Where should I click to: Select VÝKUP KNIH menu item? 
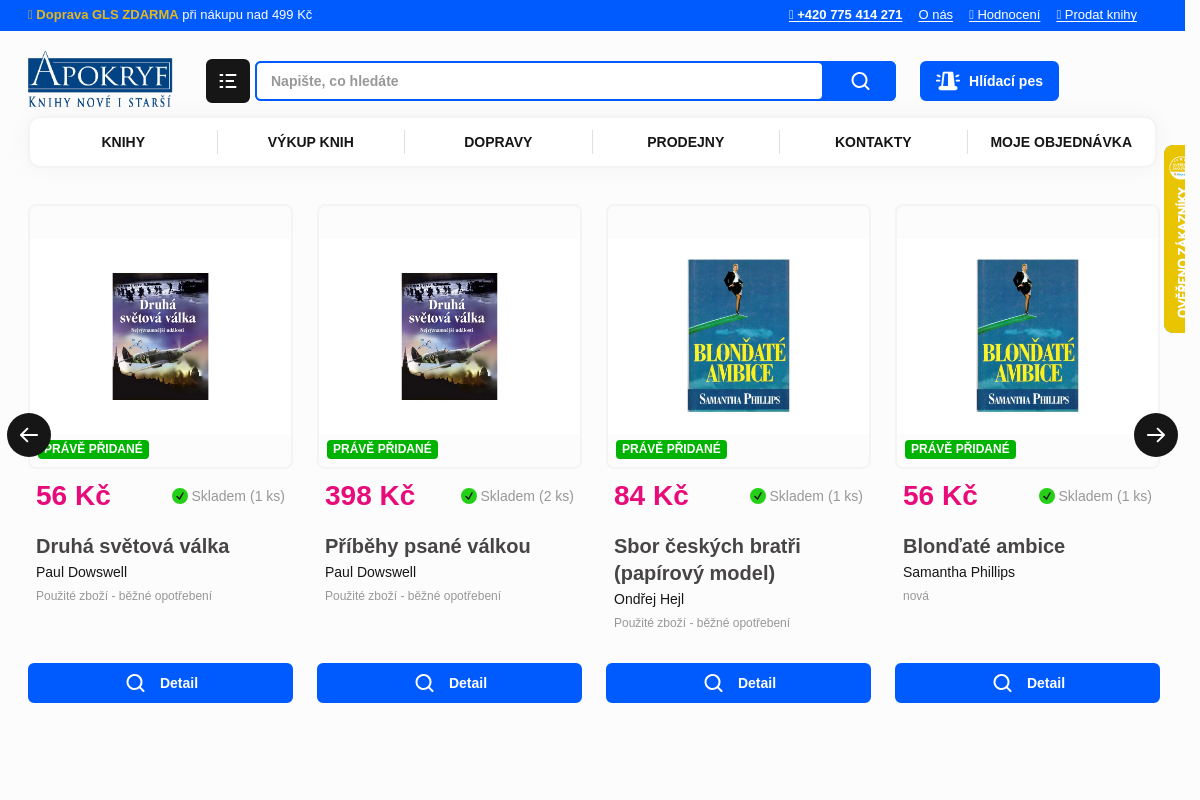coord(311,142)
